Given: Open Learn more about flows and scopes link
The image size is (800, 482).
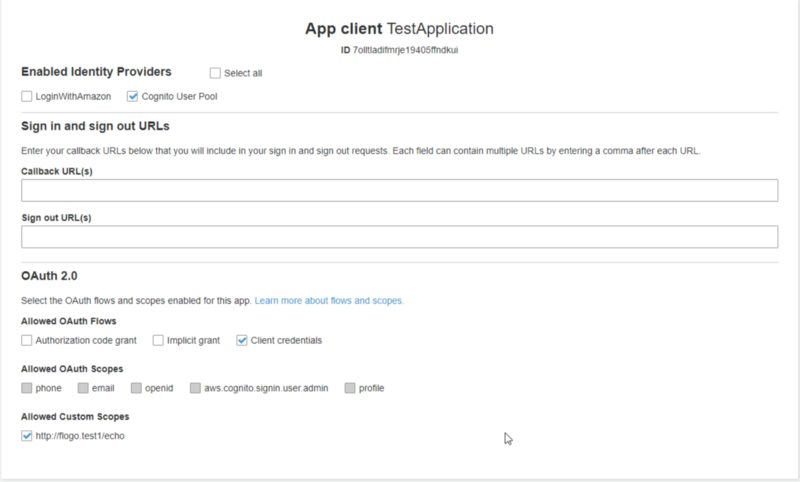Looking at the screenshot, I should tap(329, 300).
